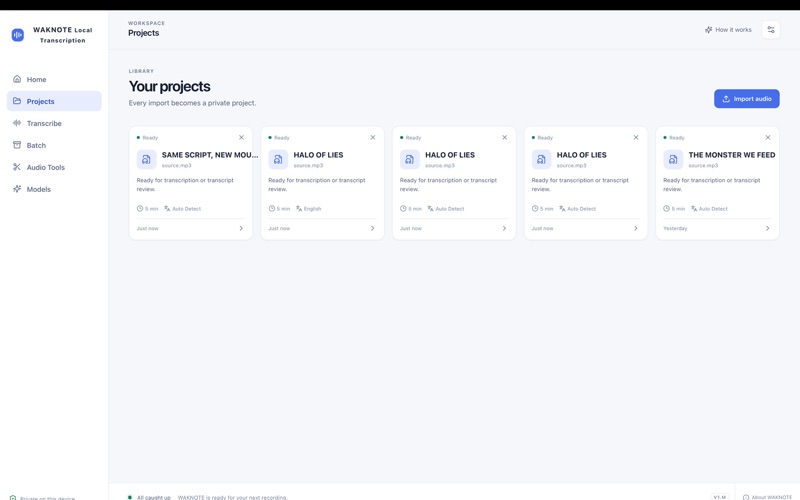The width and height of the screenshot is (800, 500).
Task: Click the Yesterday timestamp
Action: point(675,228)
